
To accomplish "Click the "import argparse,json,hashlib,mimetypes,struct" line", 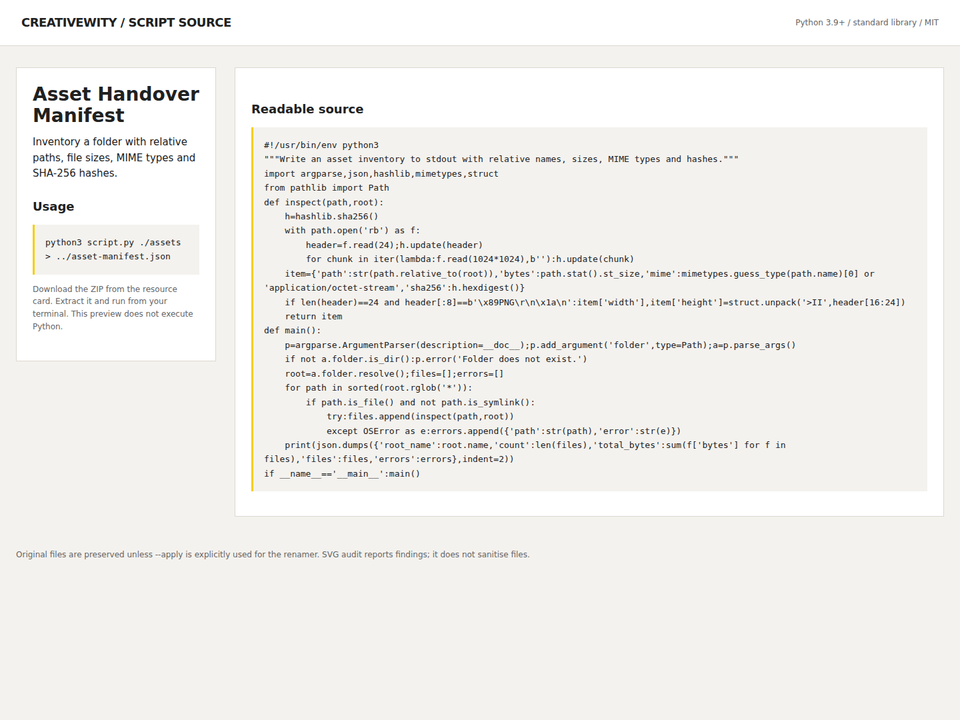I will [381, 174].
